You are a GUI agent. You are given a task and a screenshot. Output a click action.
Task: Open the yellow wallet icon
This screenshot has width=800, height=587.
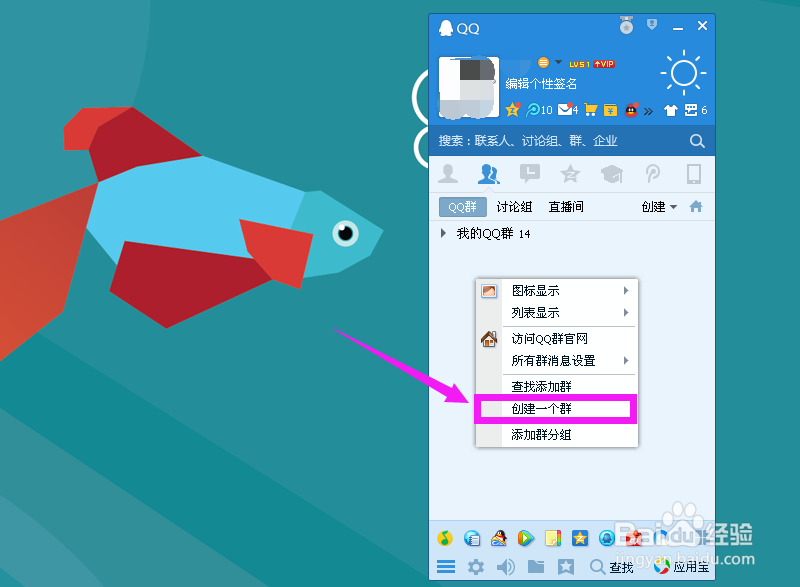pos(610,110)
